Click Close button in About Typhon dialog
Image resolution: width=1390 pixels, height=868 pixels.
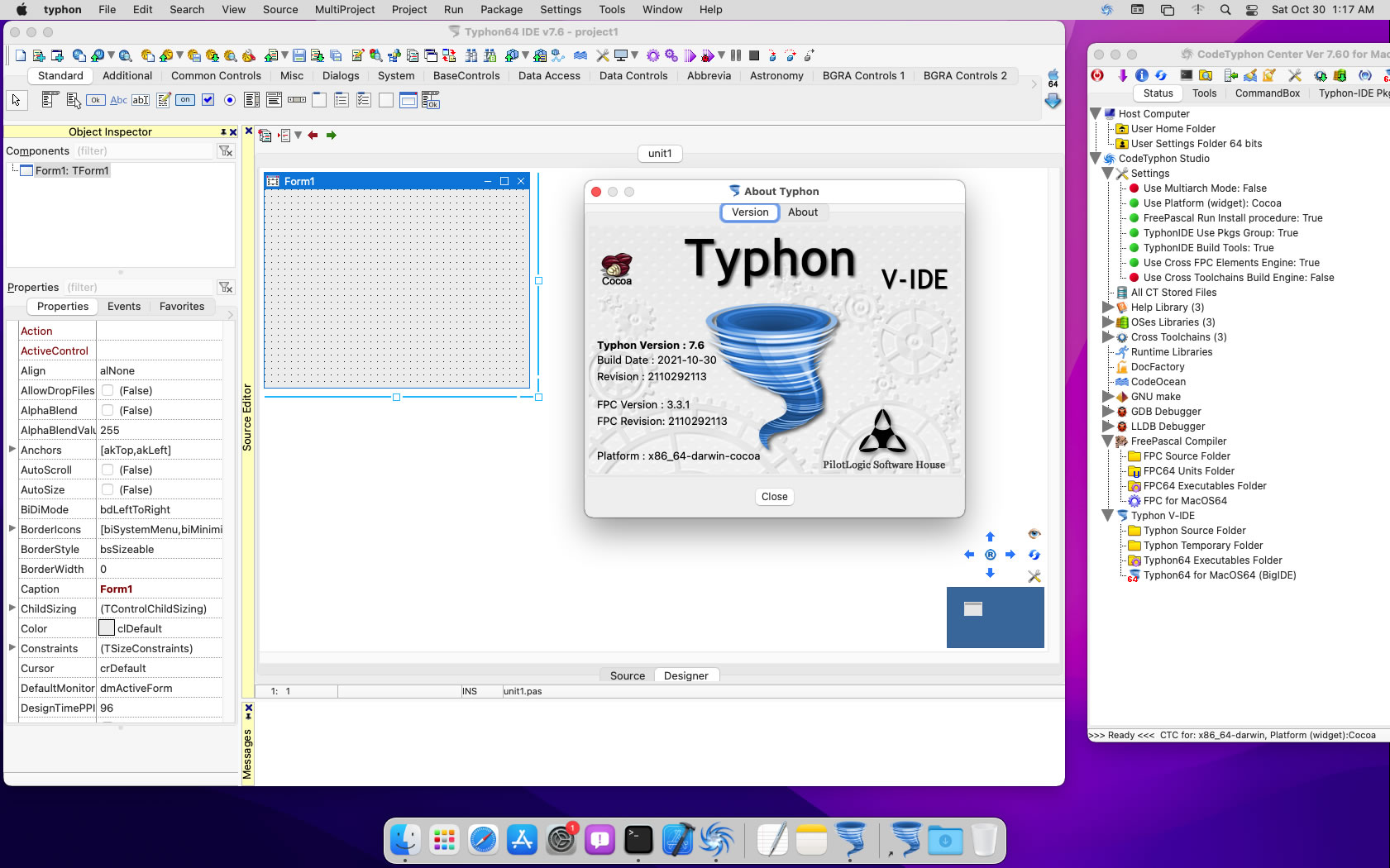click(775, 497)
